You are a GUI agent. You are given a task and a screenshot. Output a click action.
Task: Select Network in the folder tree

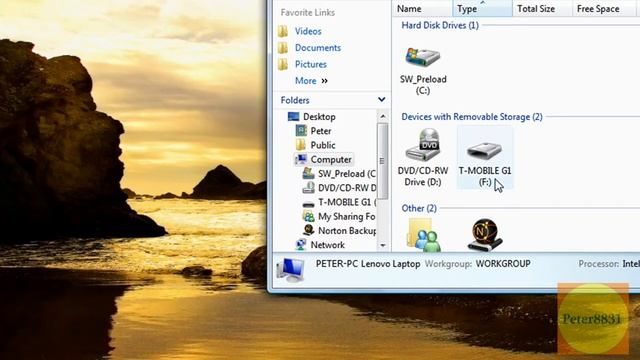(x=328, y=245)
